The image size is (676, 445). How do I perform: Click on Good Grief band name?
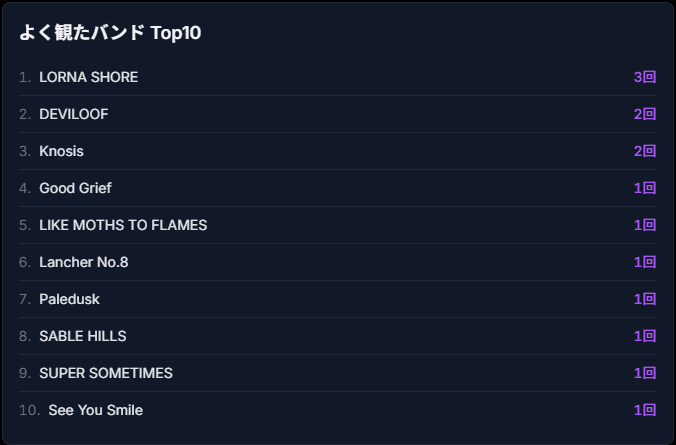click(75, 188)
